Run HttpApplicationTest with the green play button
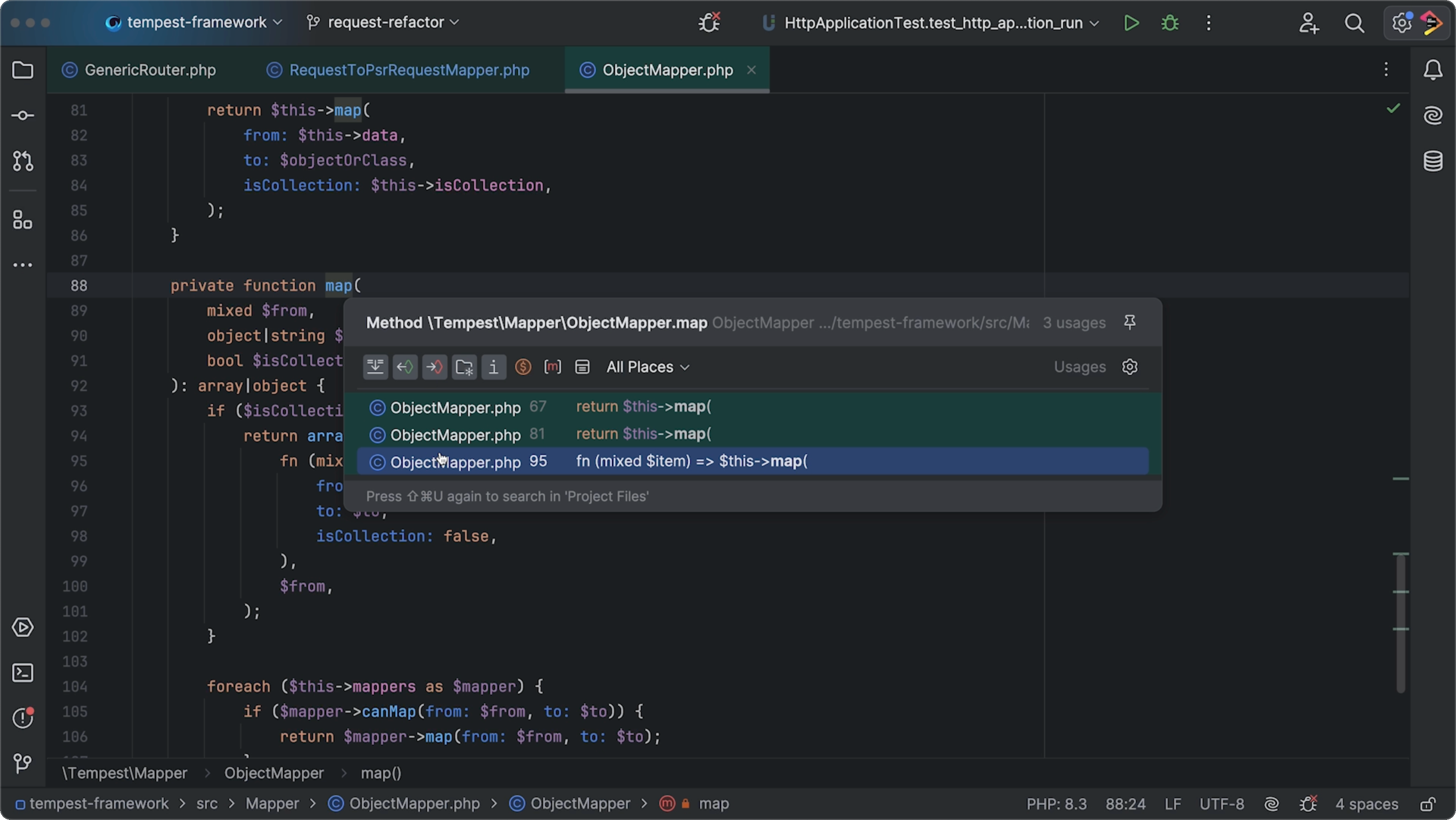This screenshot has height=820, width=1456. 1131,23
